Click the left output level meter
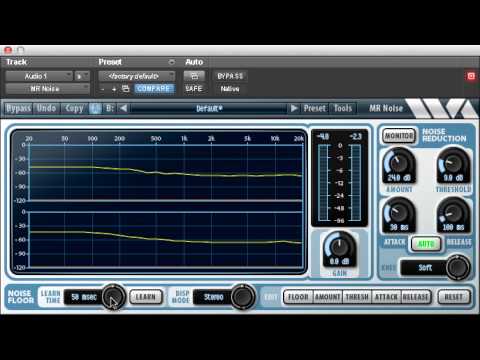This screenshot has width=480, height=360. (324, 182)
